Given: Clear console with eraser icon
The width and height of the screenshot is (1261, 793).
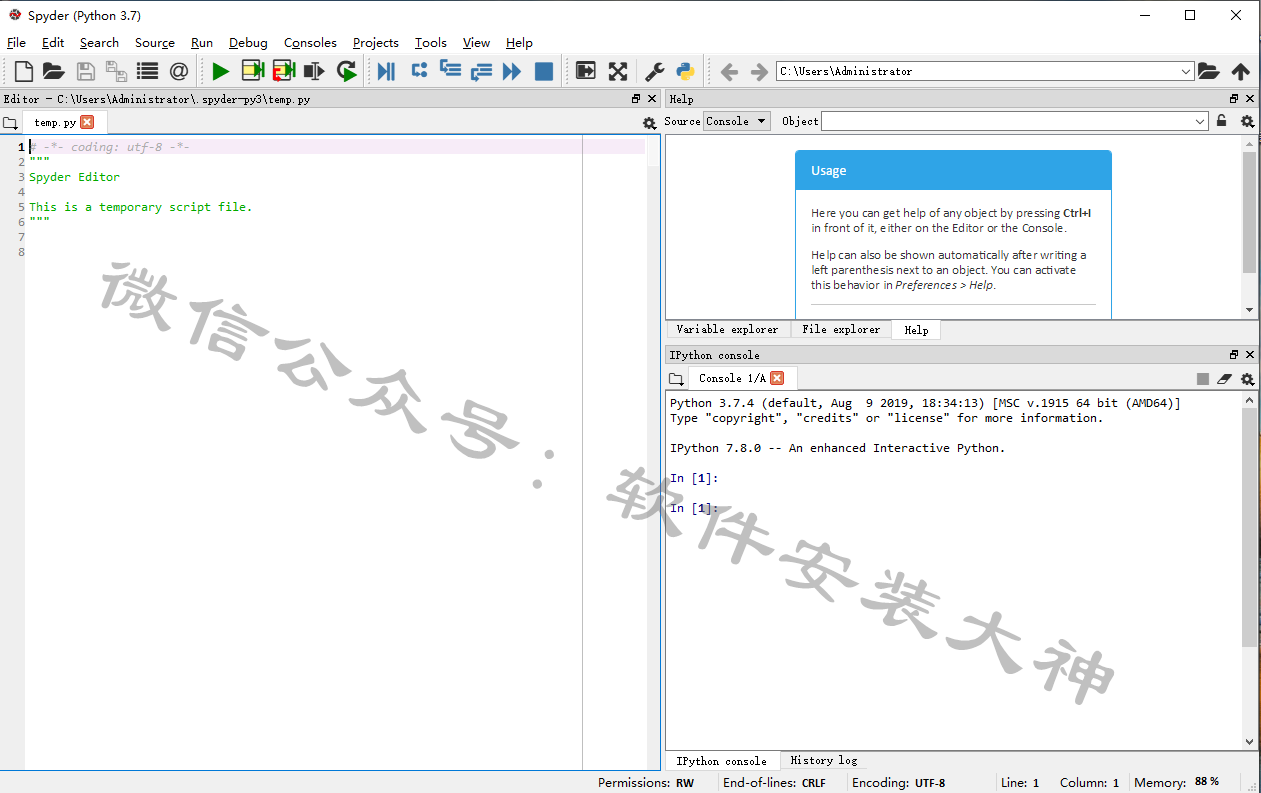Looking at the screenshot, I should (1225, 379).
